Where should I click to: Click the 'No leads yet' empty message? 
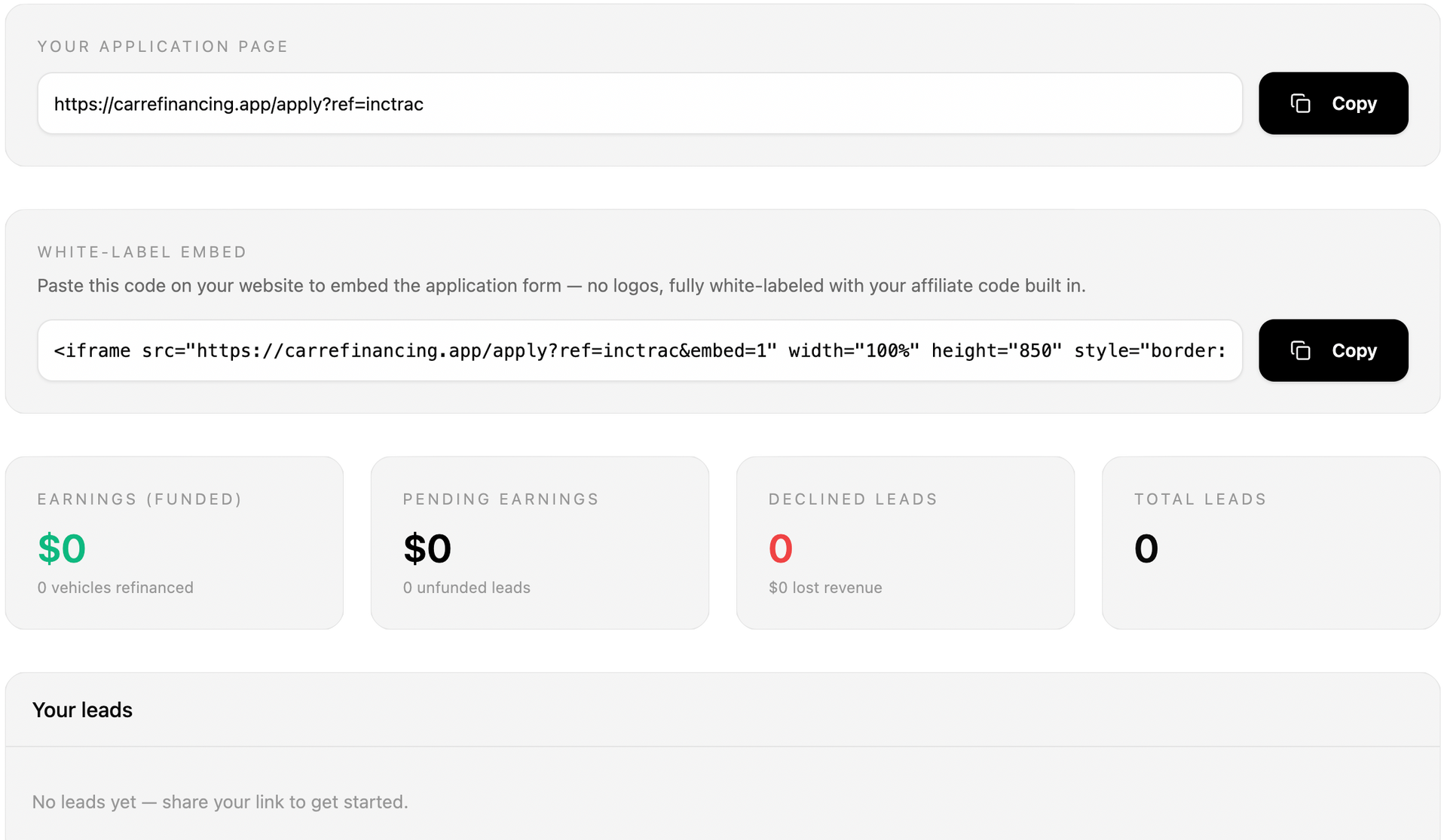[220, 802]
